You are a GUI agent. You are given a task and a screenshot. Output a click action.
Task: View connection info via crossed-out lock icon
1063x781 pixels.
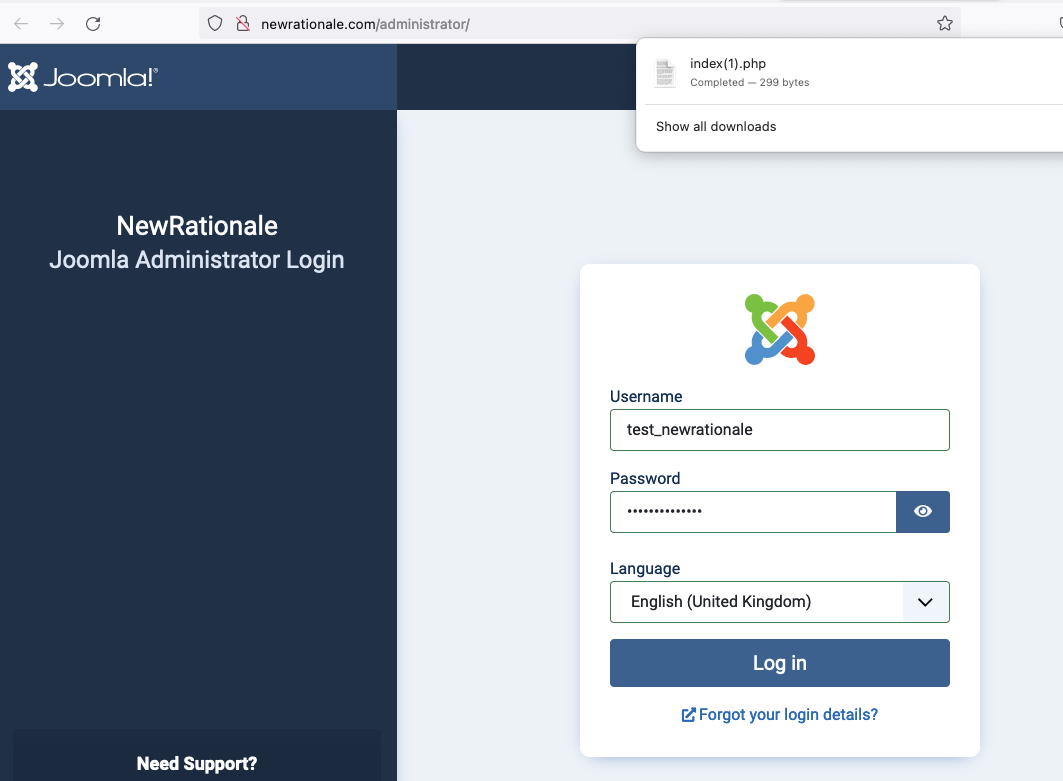click(x=243, y=24)
